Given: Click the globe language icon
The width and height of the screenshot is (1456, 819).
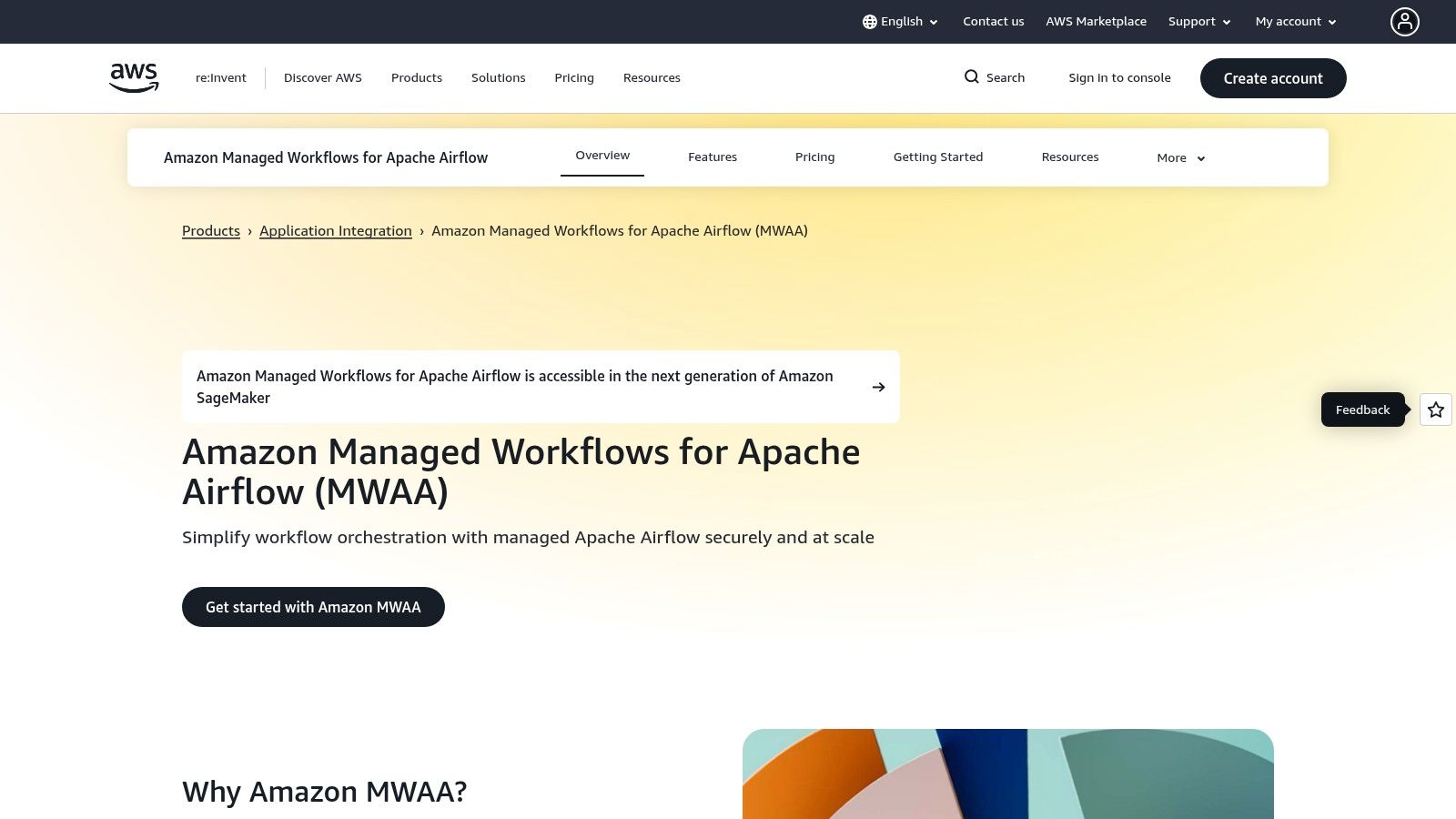Looking at the screenshot, I should 870,21.
